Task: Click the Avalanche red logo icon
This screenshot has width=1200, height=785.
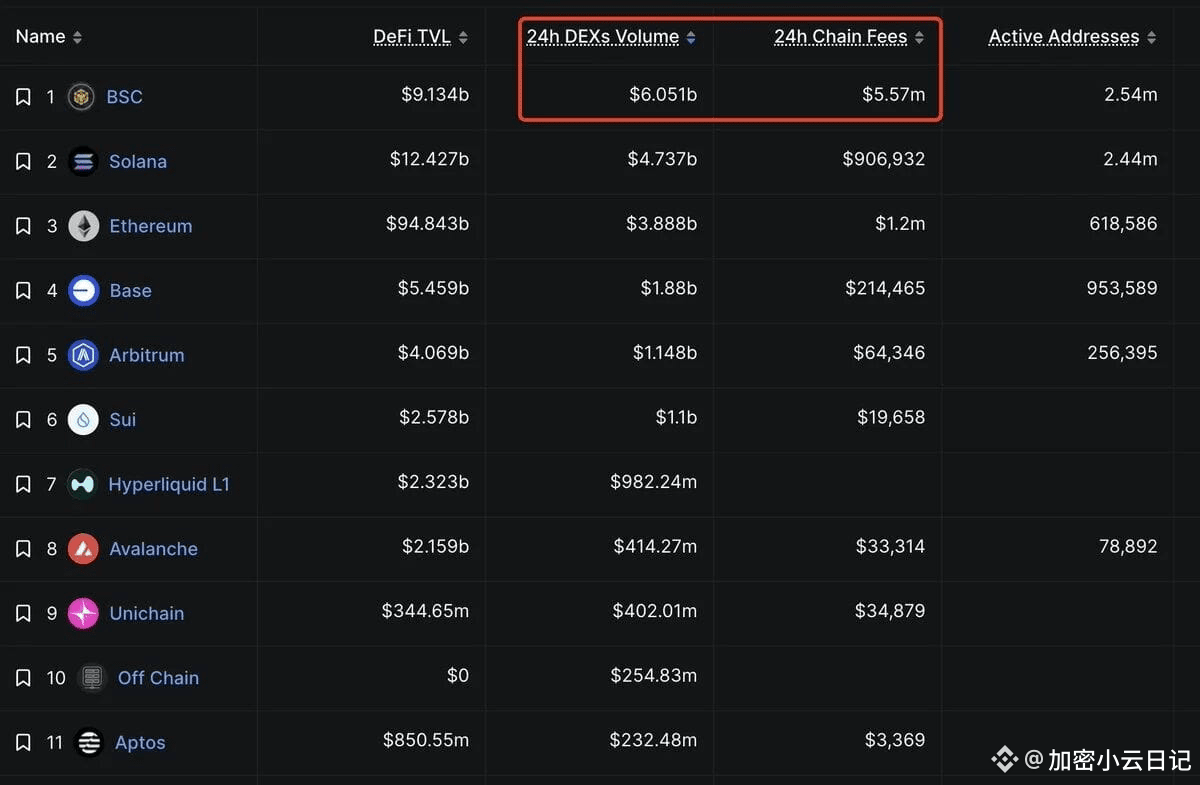Action: pyautogui.click(x=83, y=549)
